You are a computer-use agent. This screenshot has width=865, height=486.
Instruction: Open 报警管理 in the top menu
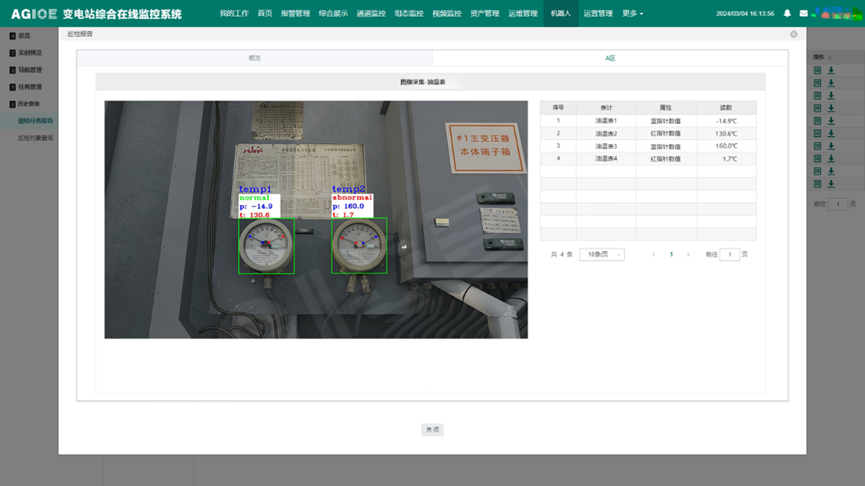[295, 14]
